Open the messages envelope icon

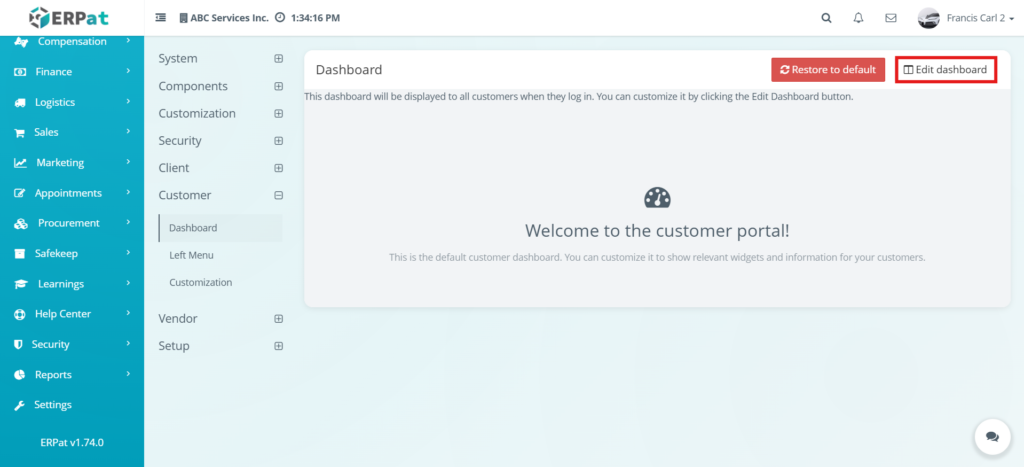[x=890, y=18]
